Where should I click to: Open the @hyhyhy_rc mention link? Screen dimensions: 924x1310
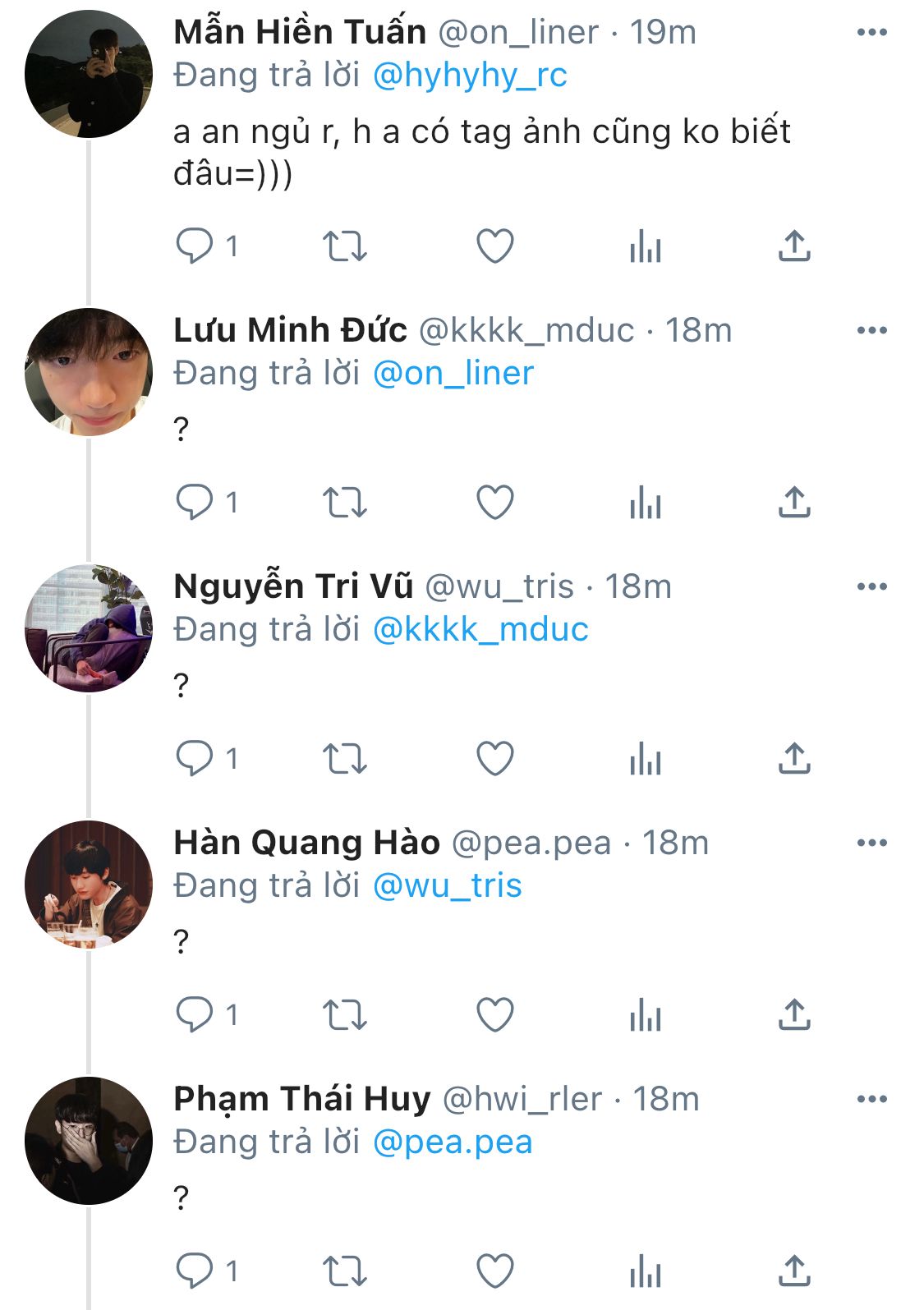click(470, 76)
